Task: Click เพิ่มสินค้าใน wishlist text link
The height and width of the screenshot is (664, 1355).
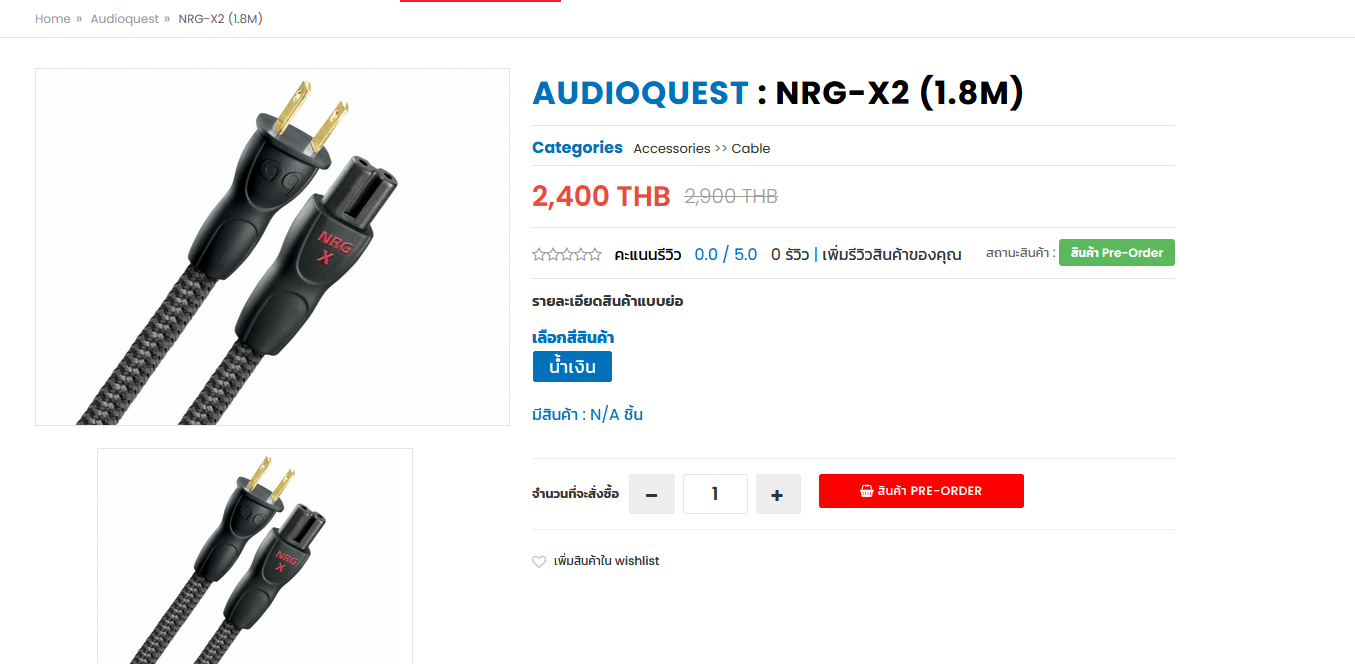Action: (607, 561)
